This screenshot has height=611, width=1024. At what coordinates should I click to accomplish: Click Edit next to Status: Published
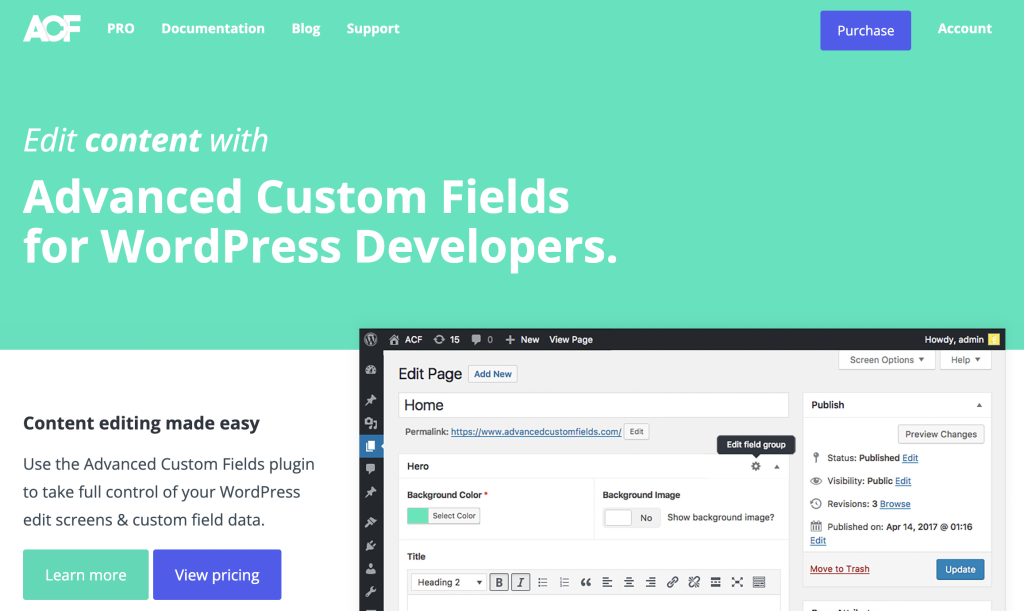pyautogui.click(x=910, y=458)
